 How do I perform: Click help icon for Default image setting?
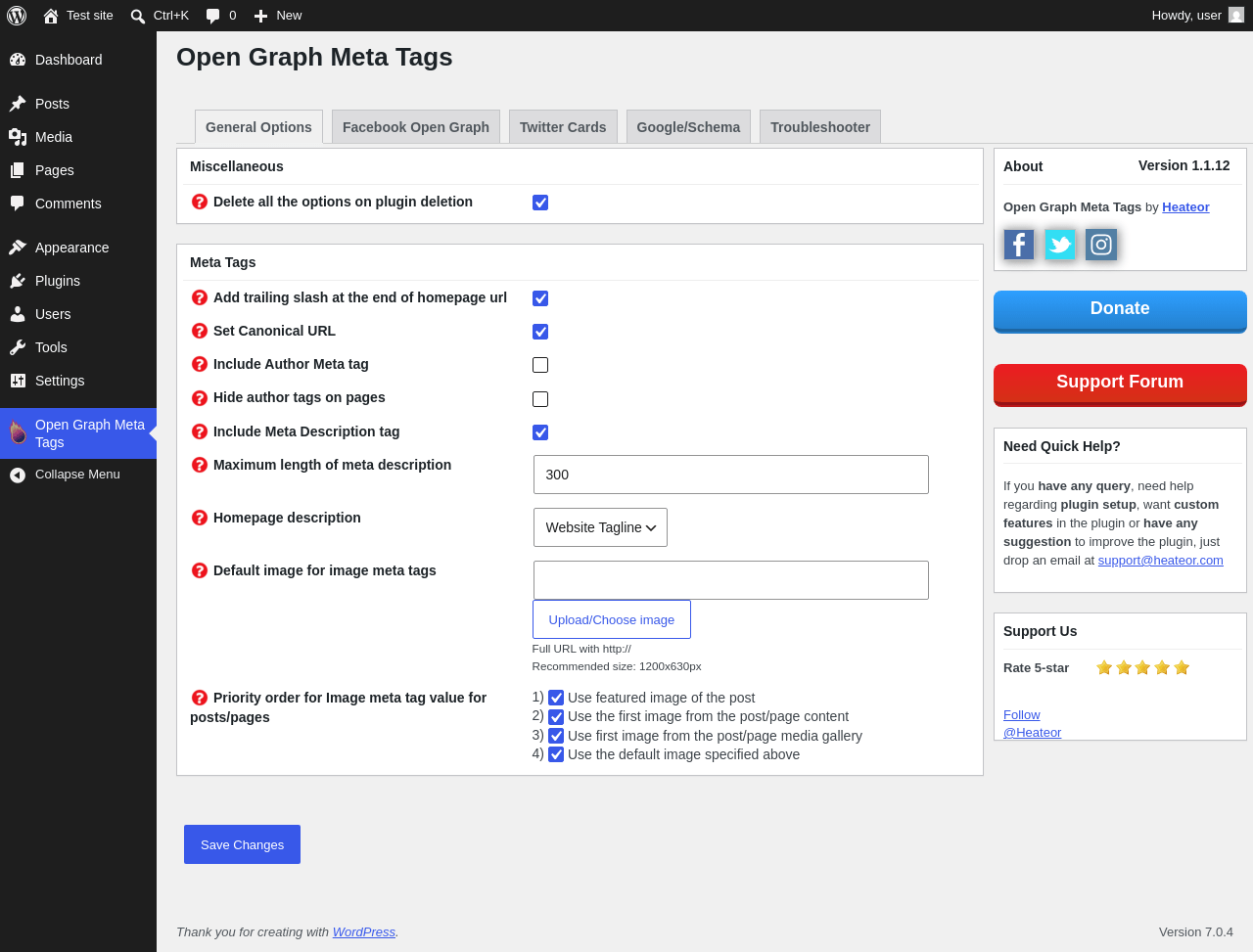coord(200,570)
